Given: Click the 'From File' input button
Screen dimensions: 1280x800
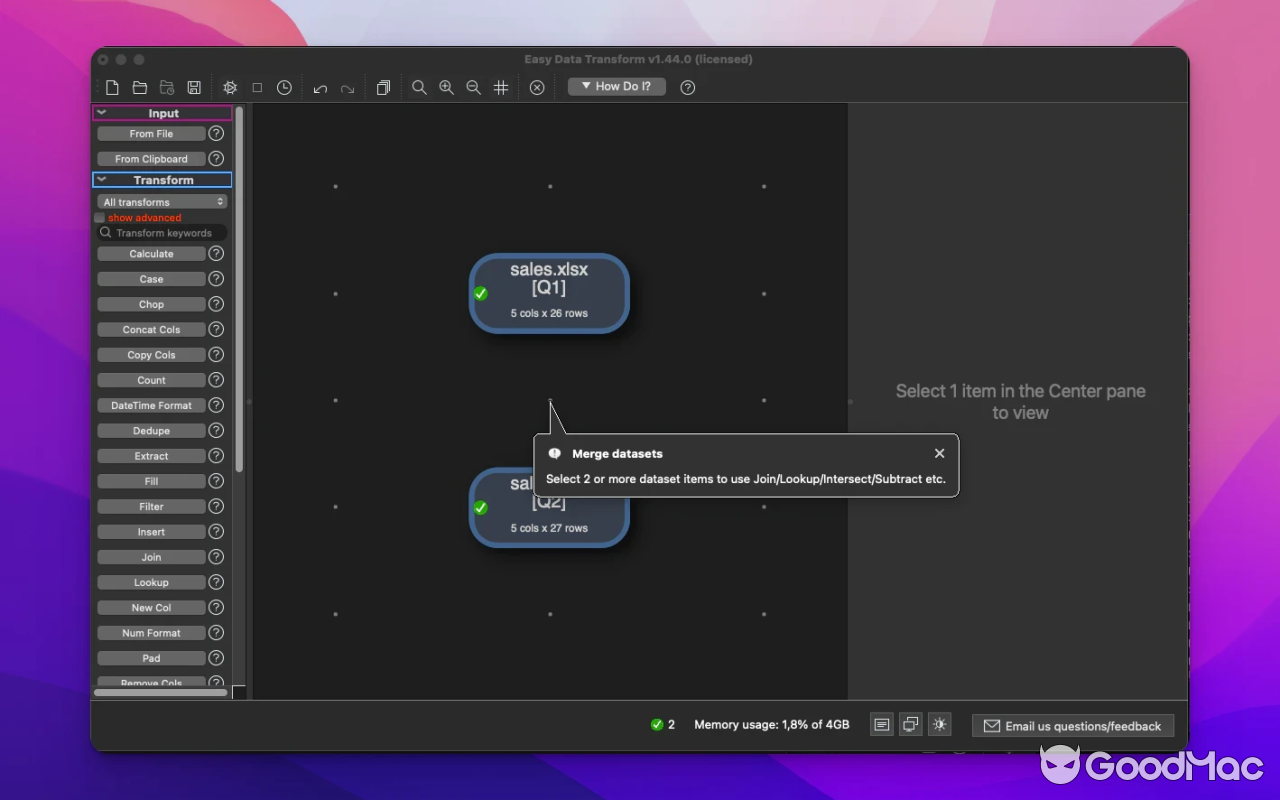Looking at the screenshot, I should coord(151,134).
